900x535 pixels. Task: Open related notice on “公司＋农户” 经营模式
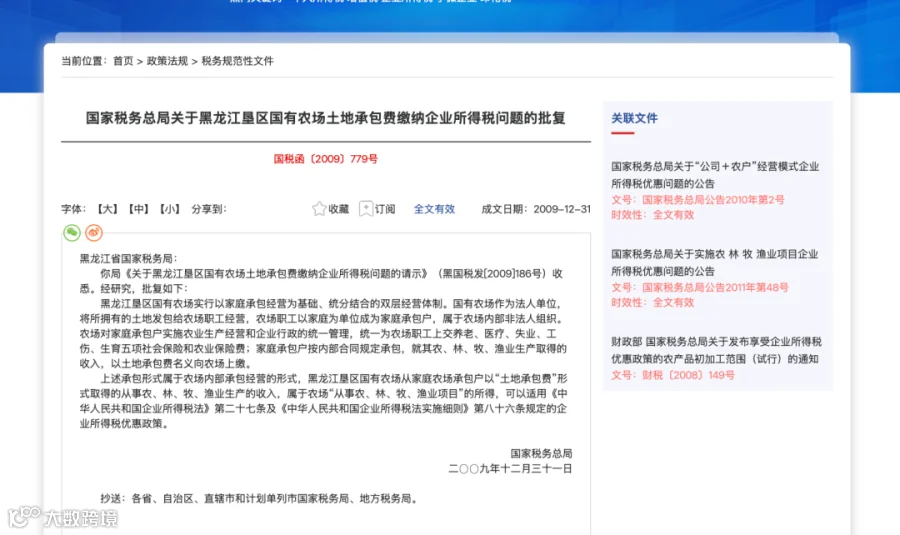pos(715,175)
